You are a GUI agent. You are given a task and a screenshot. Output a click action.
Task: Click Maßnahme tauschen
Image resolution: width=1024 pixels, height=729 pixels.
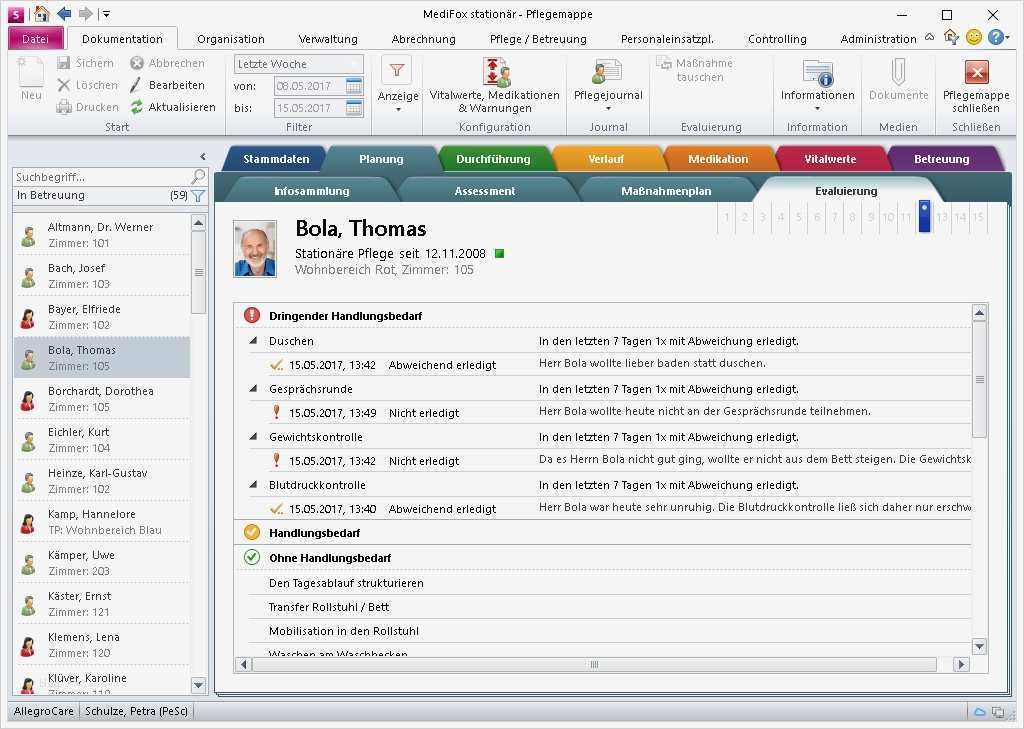[x=696, y=70]
